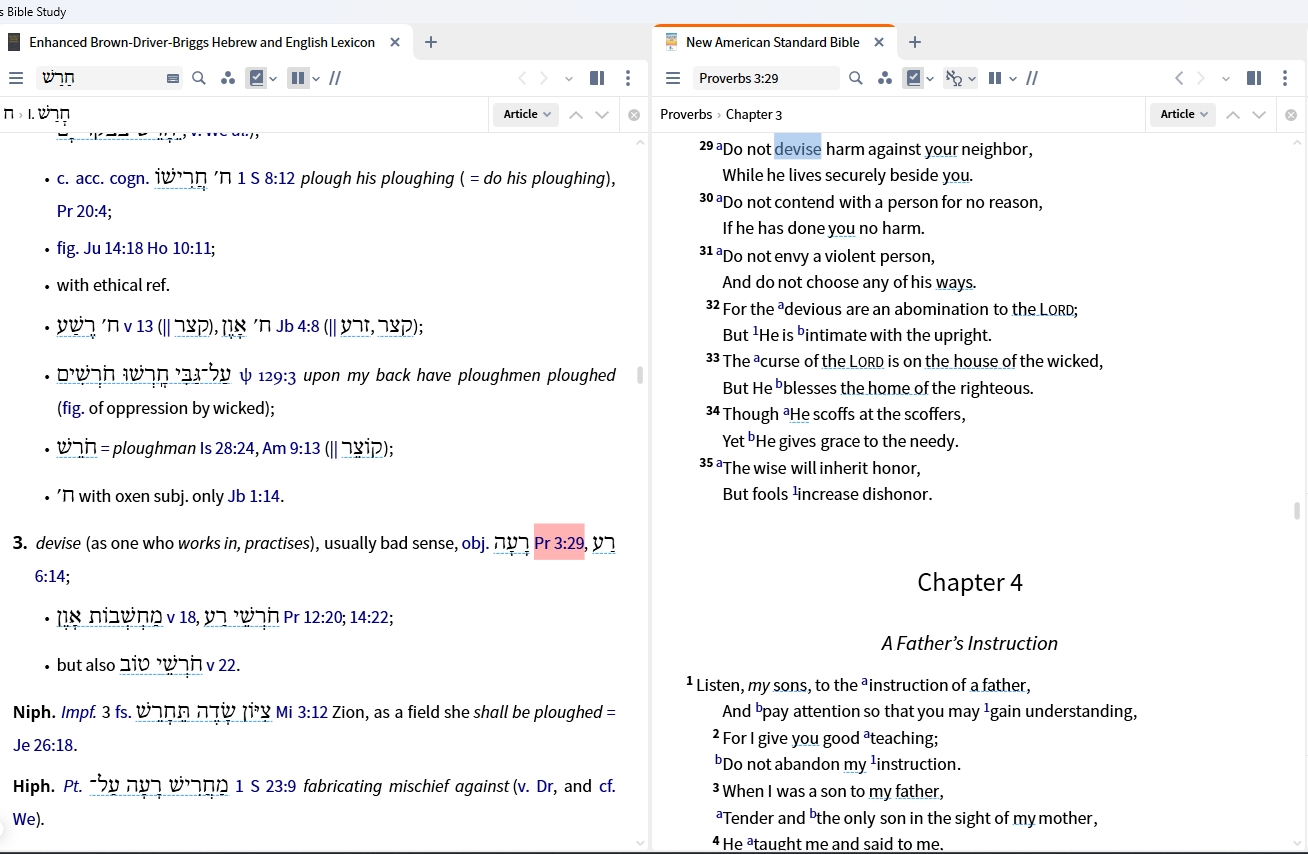The height and width of the screenshot is (854, 1308).
Task: Open the Jb 1:14 reference link
Action: point(254,496)
